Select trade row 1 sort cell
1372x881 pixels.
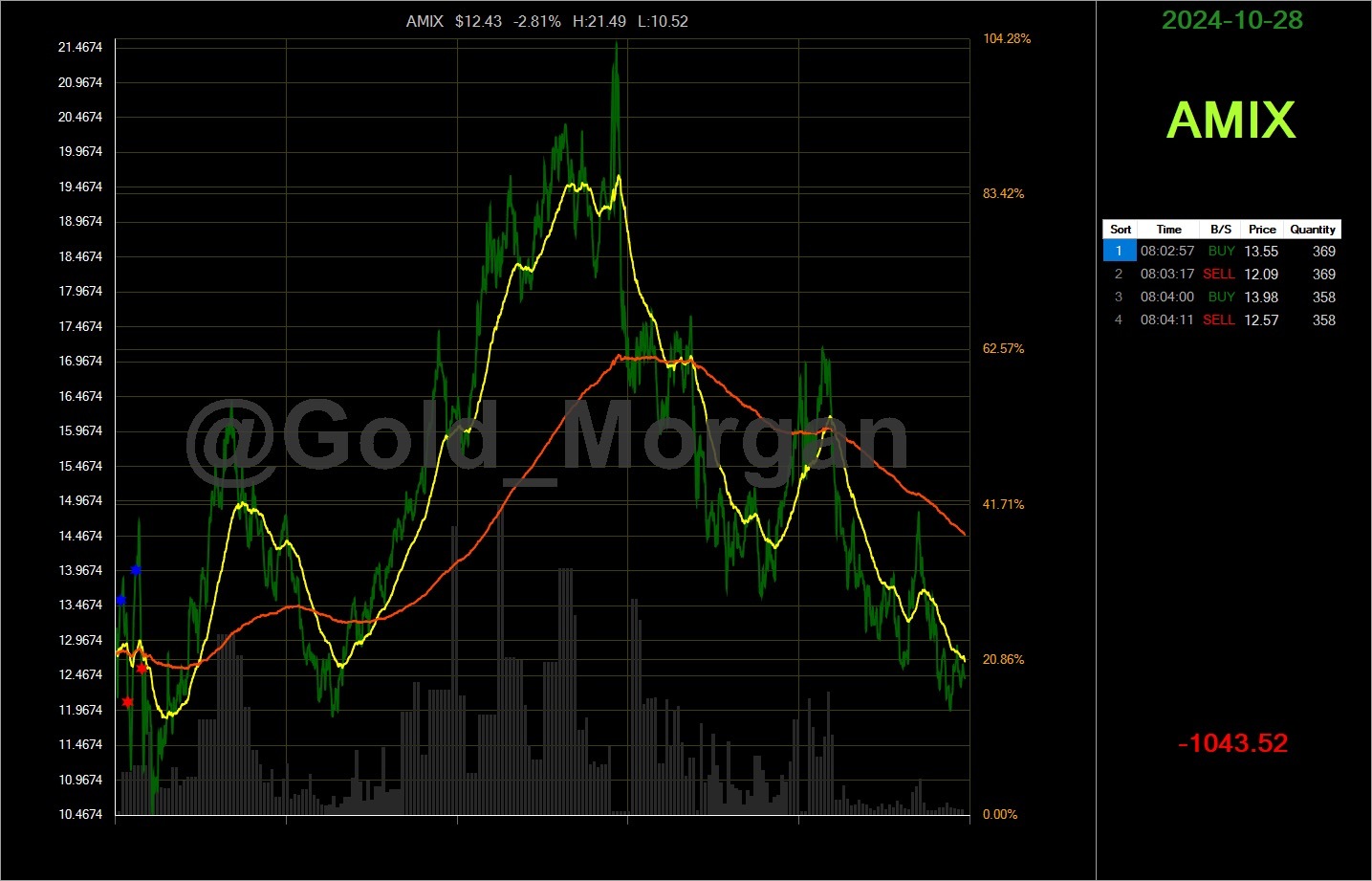(x=1120, y=252)
